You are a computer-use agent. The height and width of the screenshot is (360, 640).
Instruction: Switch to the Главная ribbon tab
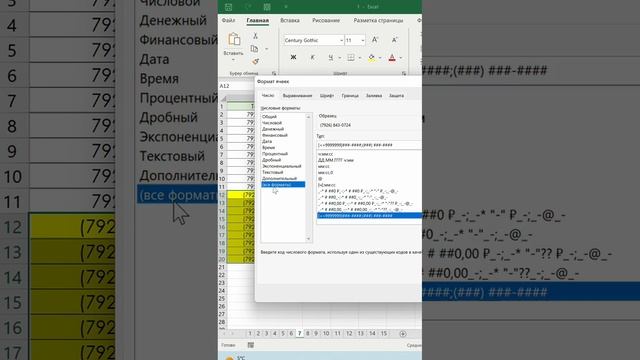point(258,20)
